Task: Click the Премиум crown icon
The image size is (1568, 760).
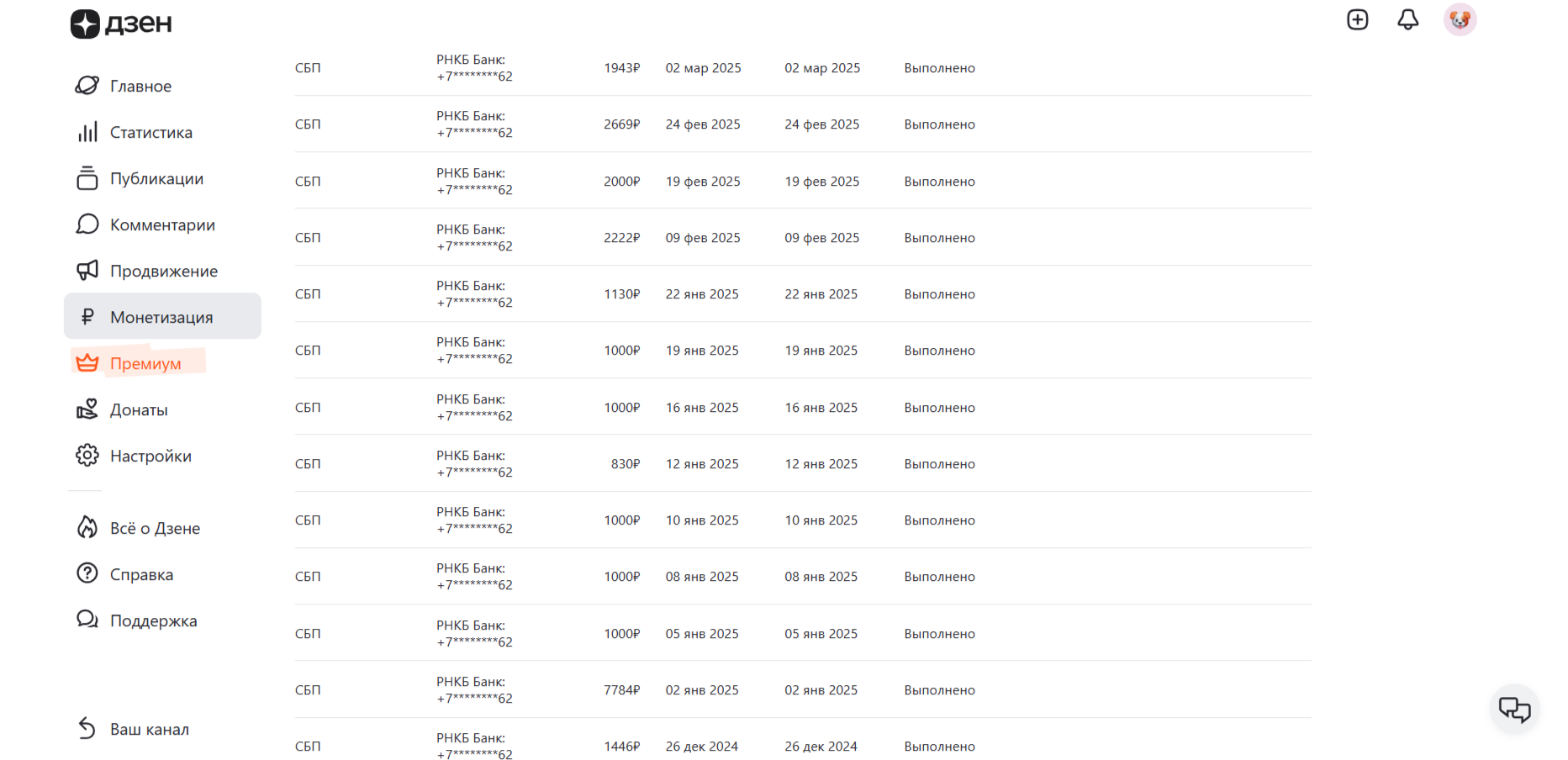Action: click(x=87, y=363)
